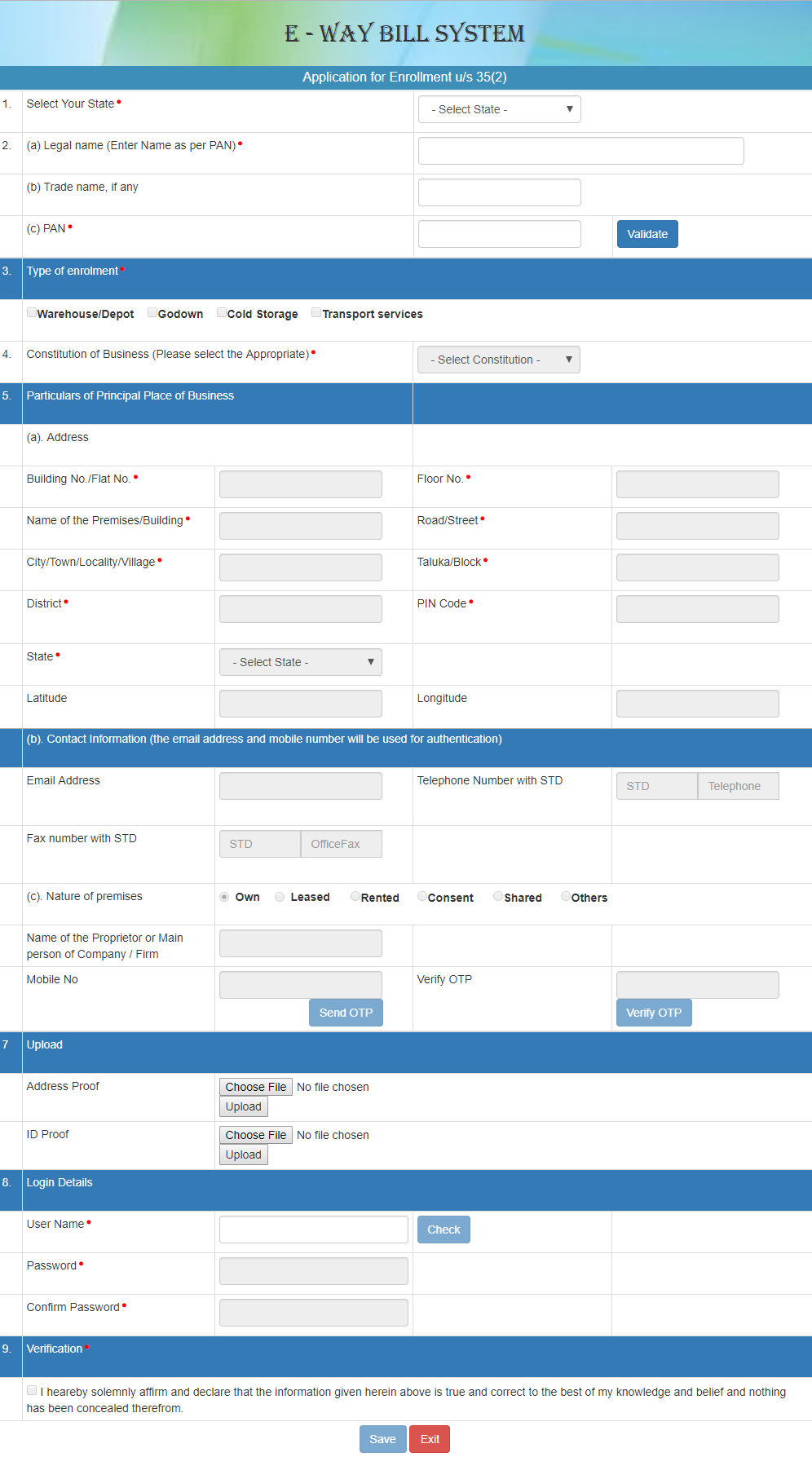
Task: Click the Validate PAN button
Action: pyautogui.click(x=647, y=234)
